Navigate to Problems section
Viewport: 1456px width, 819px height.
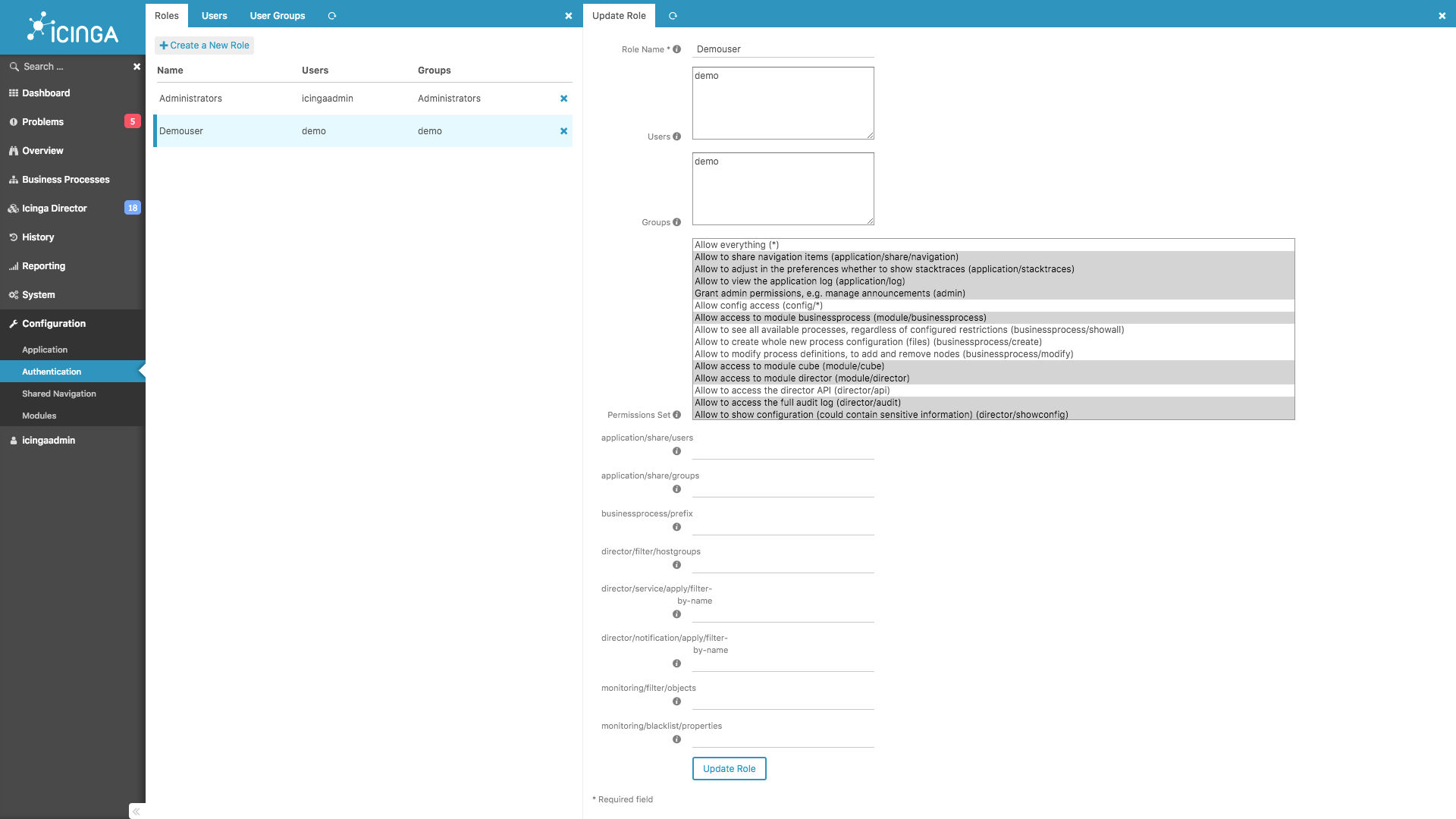(x=42, y=121)
